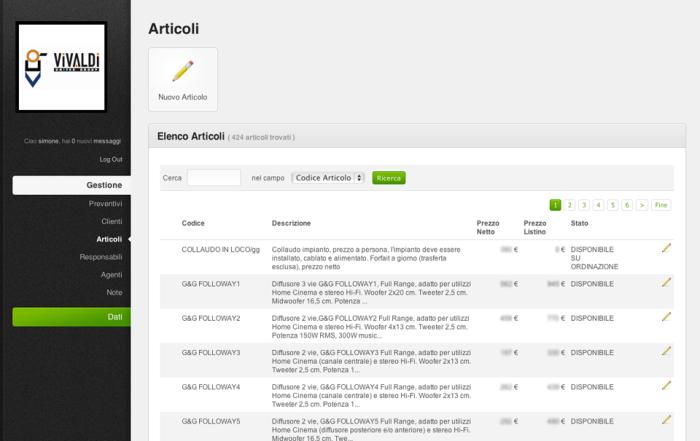
Task: Open Clienti in the sidebar
Action: click(112, 221)
